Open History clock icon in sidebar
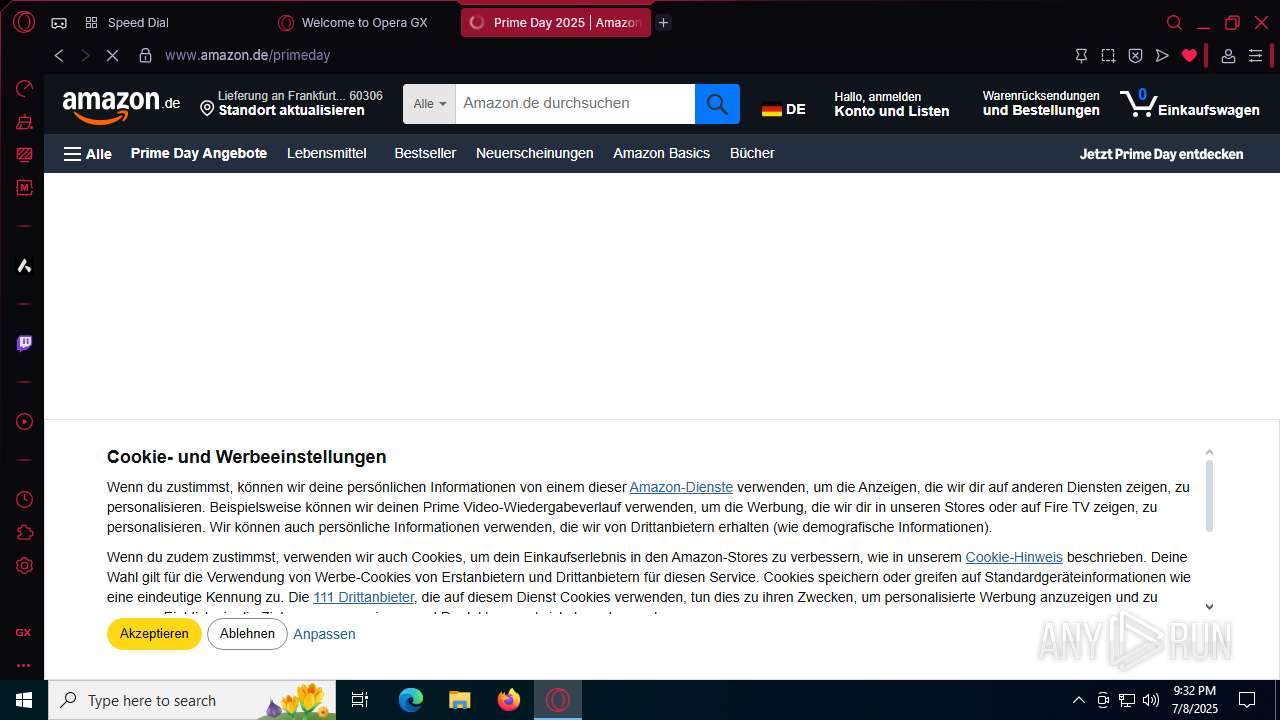 tap(24, 499)
